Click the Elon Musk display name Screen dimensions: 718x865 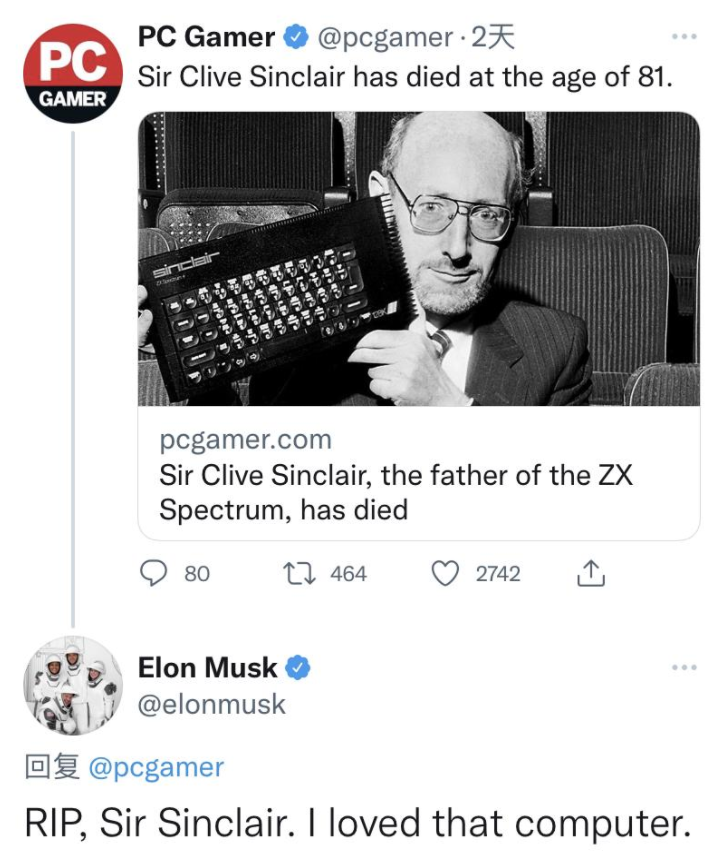coord(207,668)
